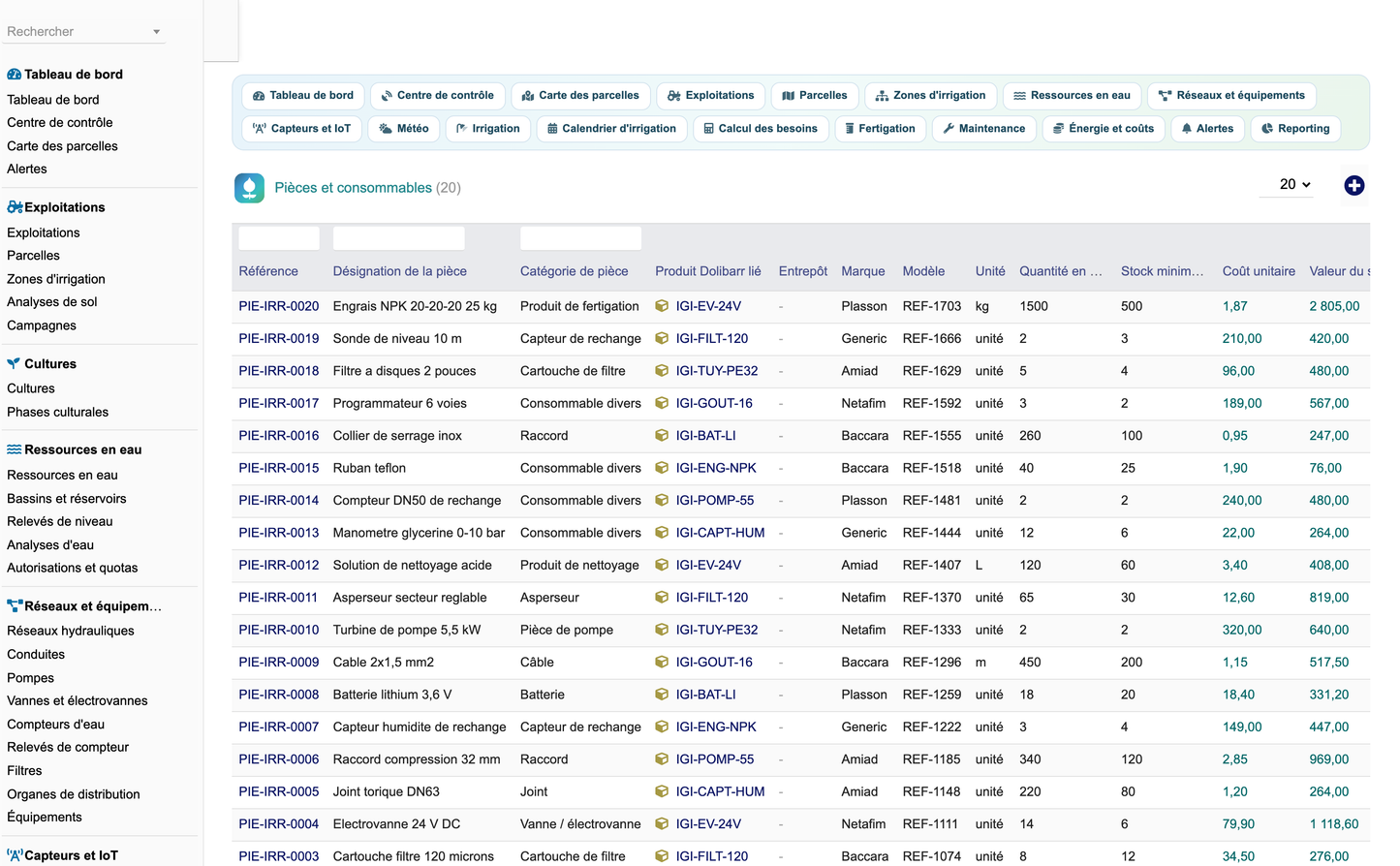This screenshot has width=1400, height=866.
Task: Switch to the Fertigation tab
Action: (880, 129)
